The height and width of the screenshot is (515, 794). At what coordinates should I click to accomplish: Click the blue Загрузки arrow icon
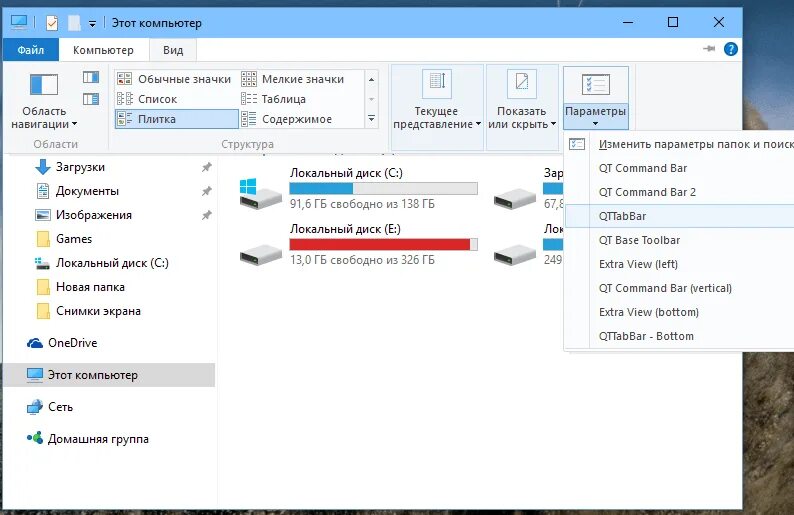click(43, 167)
